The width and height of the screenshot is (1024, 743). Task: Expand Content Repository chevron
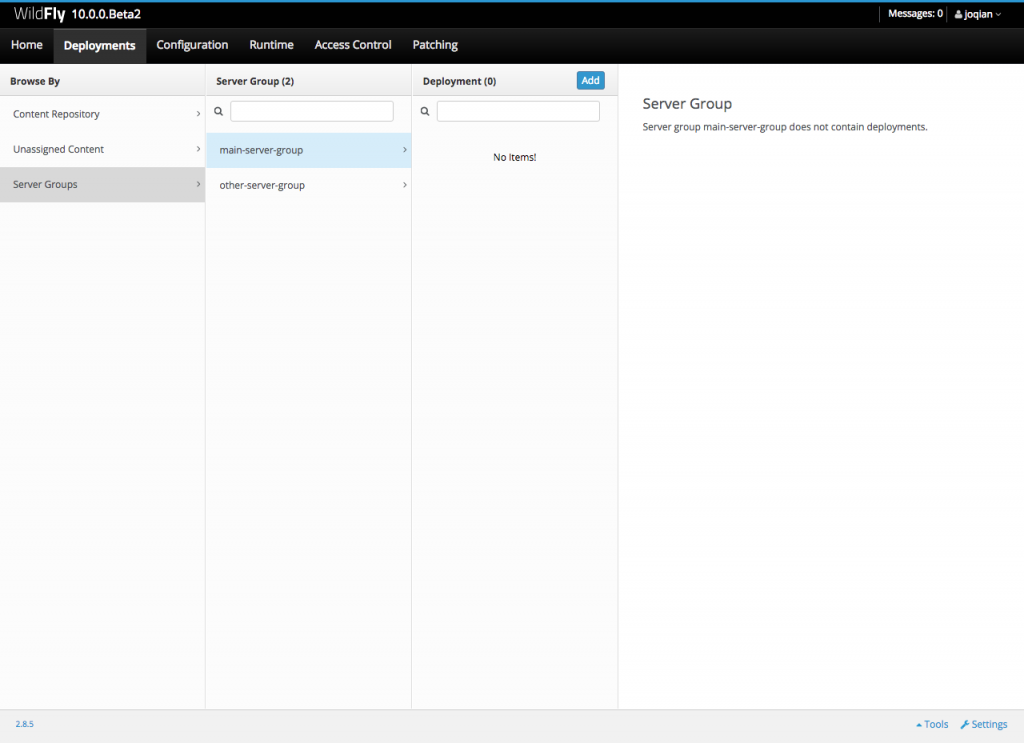(x=199, y=114)
